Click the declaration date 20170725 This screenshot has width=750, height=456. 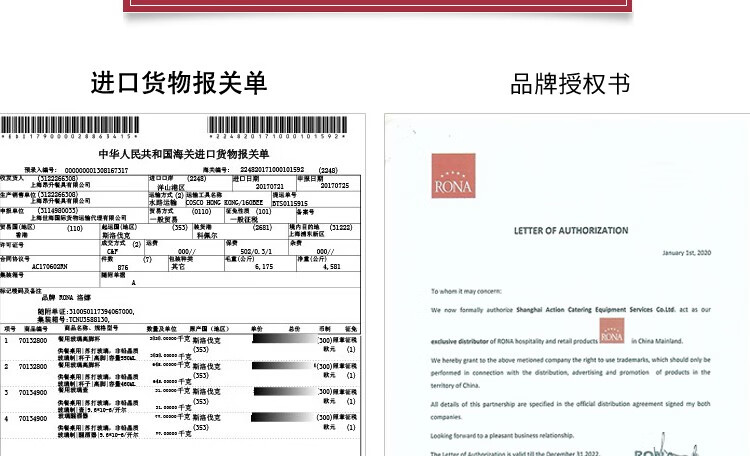334,185
